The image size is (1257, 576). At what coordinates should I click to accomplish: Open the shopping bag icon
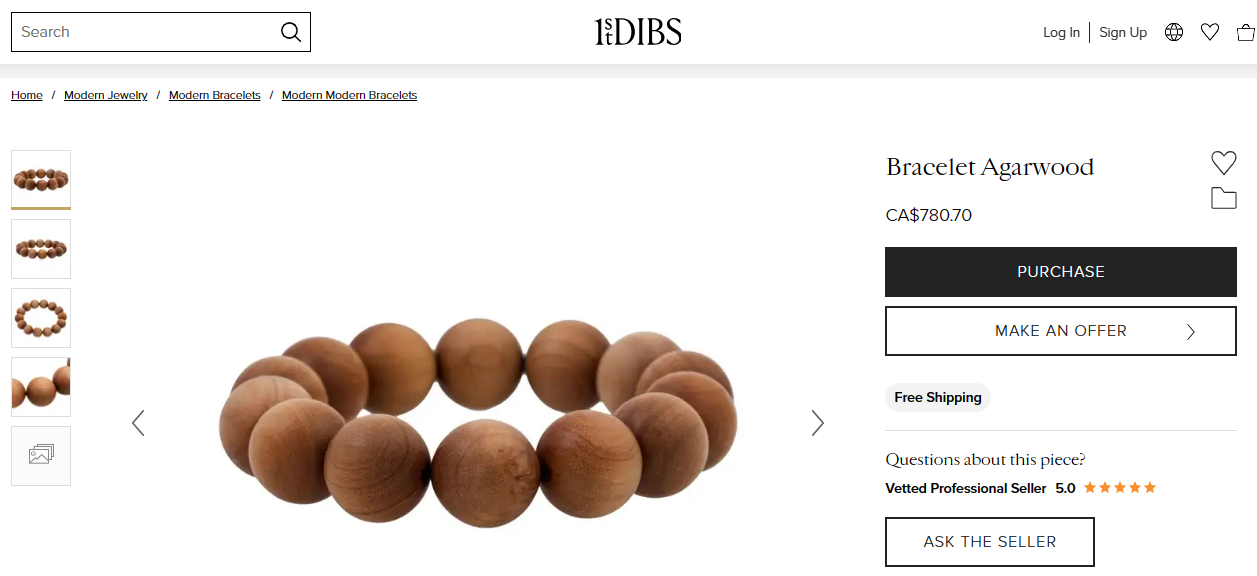coord(1245,32)
